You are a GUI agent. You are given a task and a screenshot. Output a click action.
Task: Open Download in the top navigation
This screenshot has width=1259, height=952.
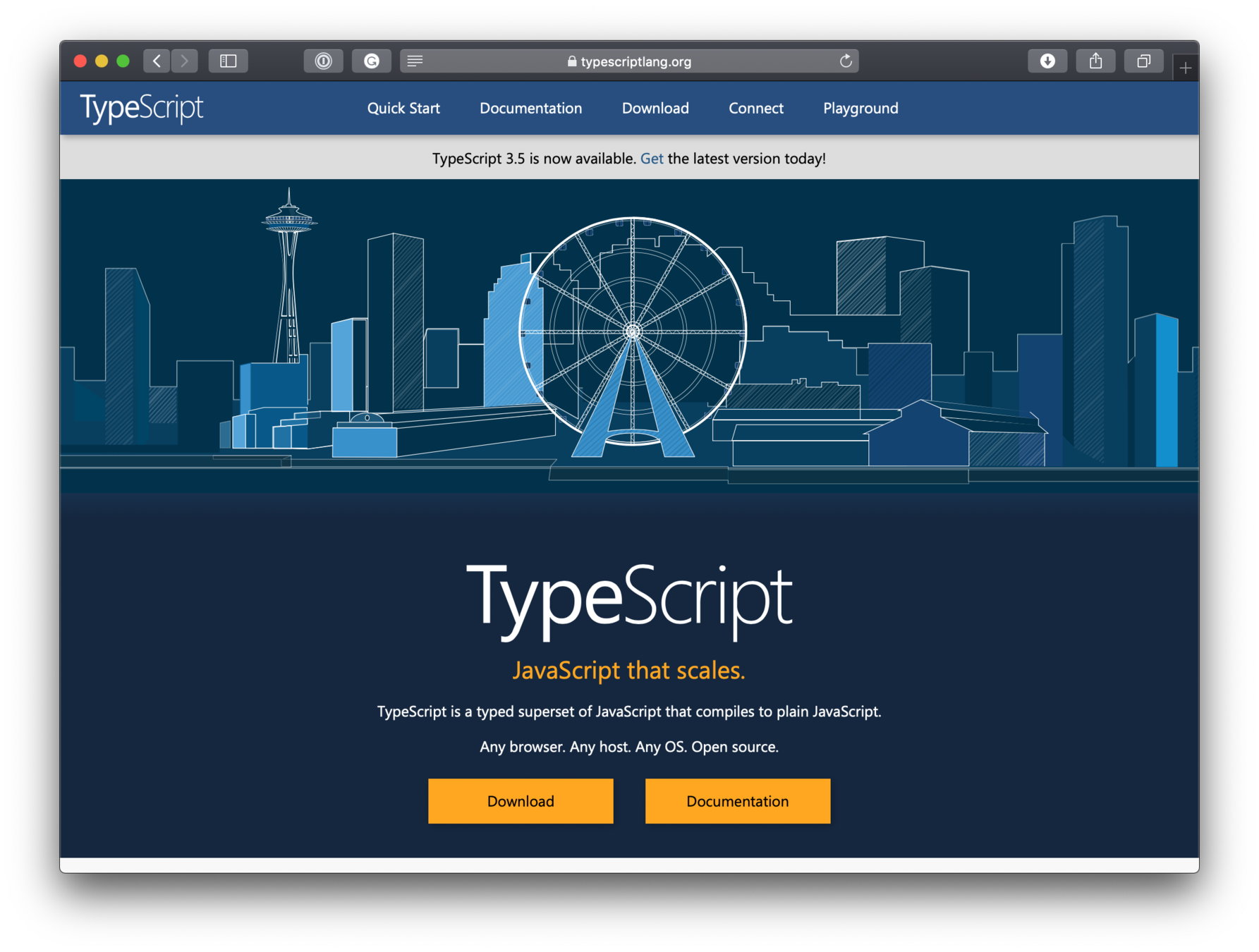click(655, 108)
